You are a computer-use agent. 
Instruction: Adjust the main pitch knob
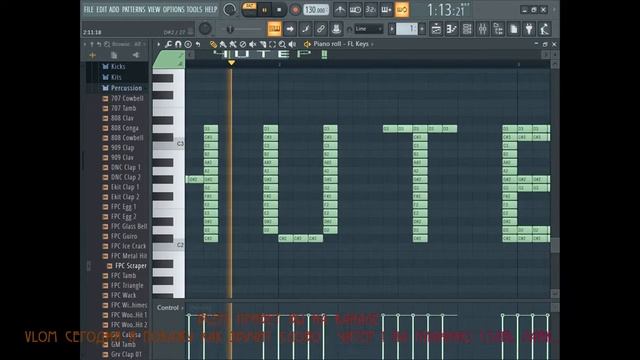click(205, 29)
